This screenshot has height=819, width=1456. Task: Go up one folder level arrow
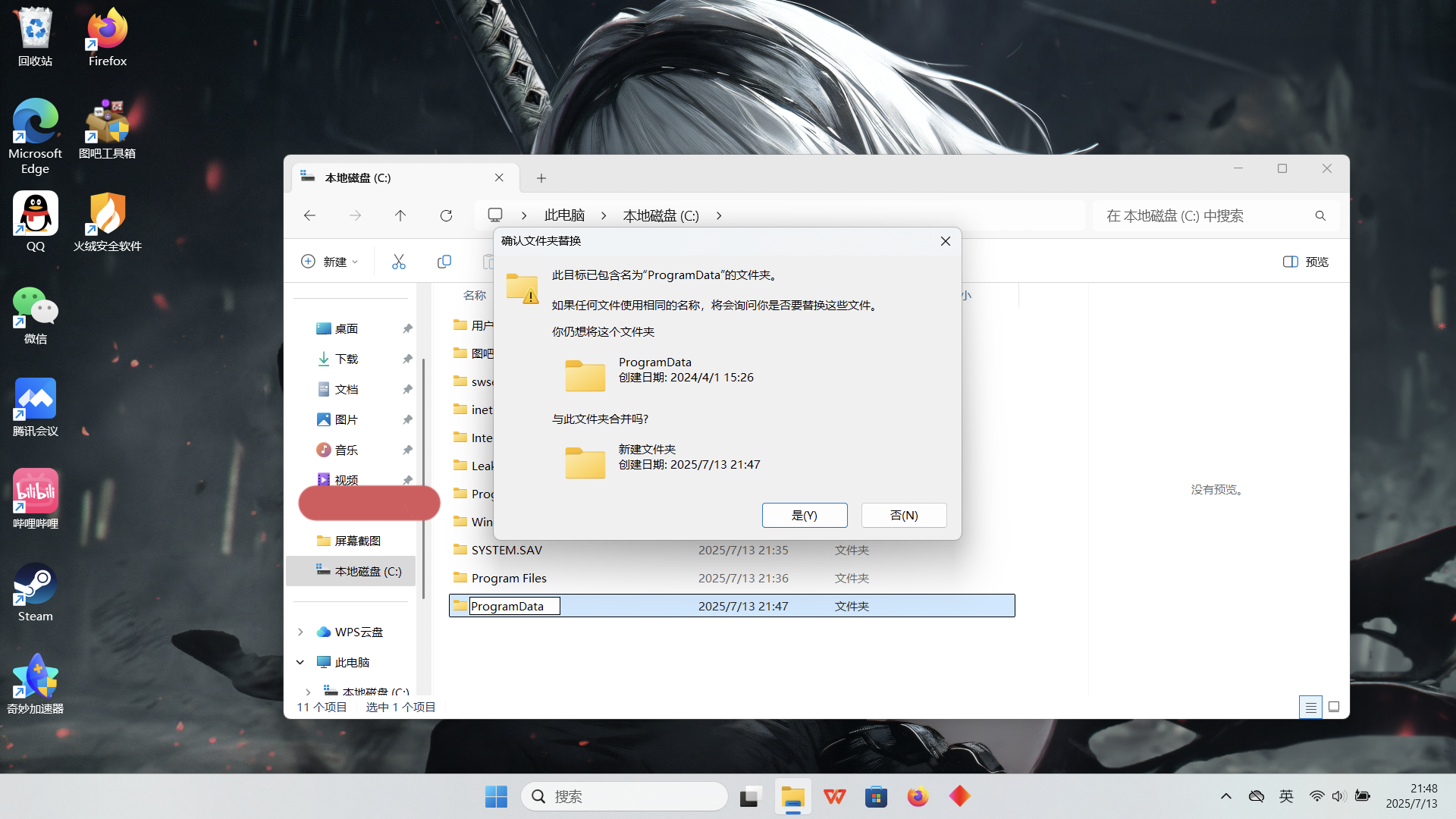point(400,216)
